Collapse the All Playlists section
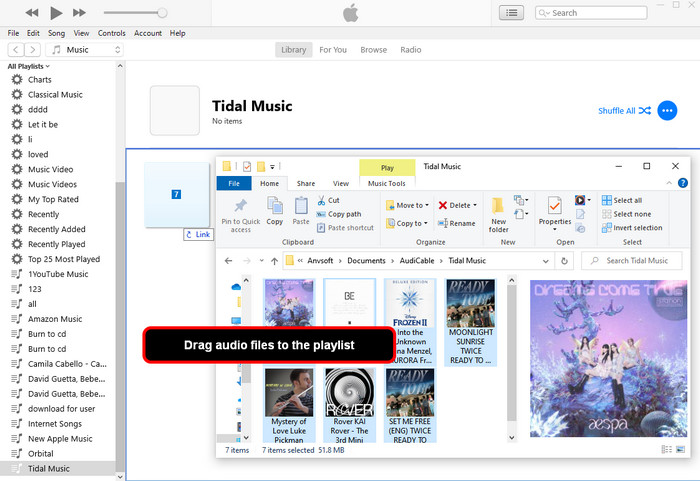Viewport: 700px width, 481px height. (x=29, y=66)
